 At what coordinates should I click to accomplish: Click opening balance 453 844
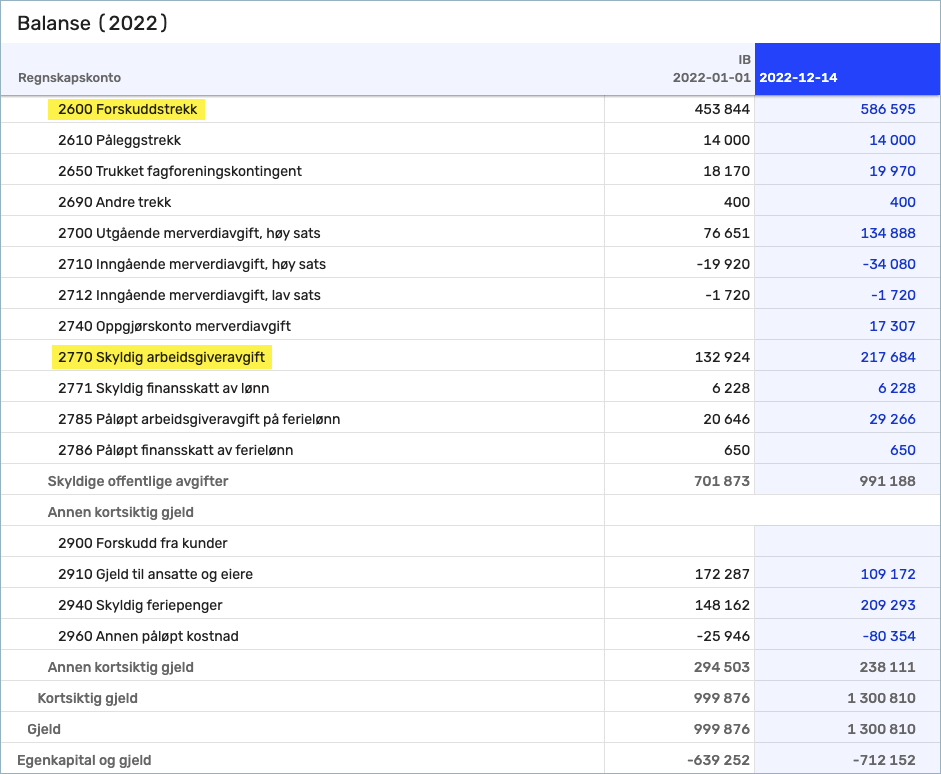click(x=722, y=109)
